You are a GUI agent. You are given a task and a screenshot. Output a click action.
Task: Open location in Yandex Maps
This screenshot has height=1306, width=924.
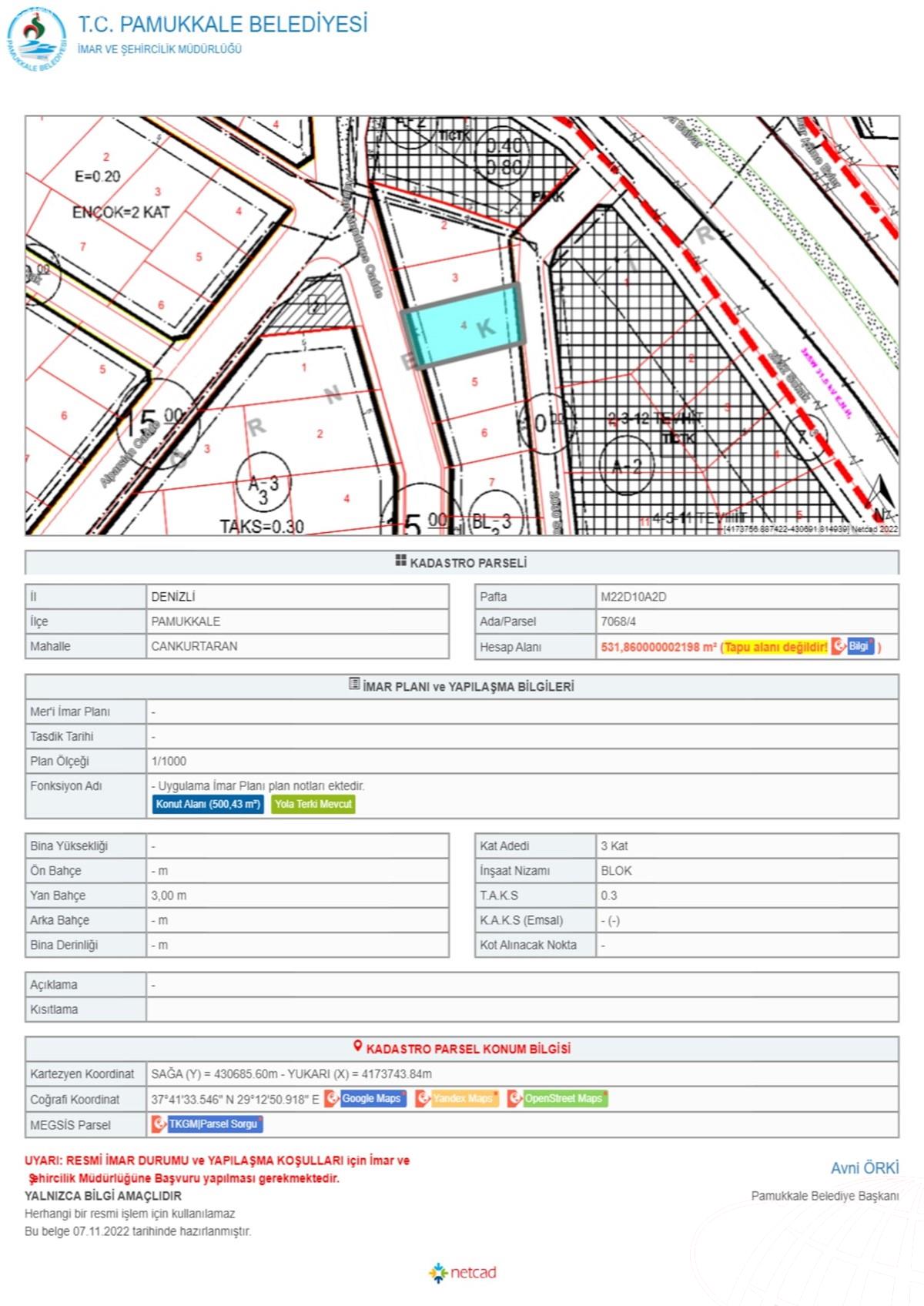point(457,1099)
